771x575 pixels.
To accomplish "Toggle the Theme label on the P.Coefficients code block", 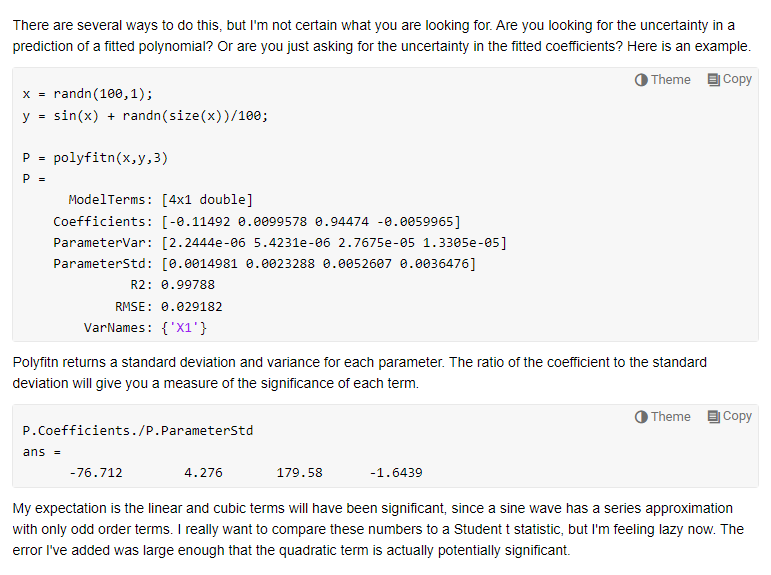I will pos(670,417).
